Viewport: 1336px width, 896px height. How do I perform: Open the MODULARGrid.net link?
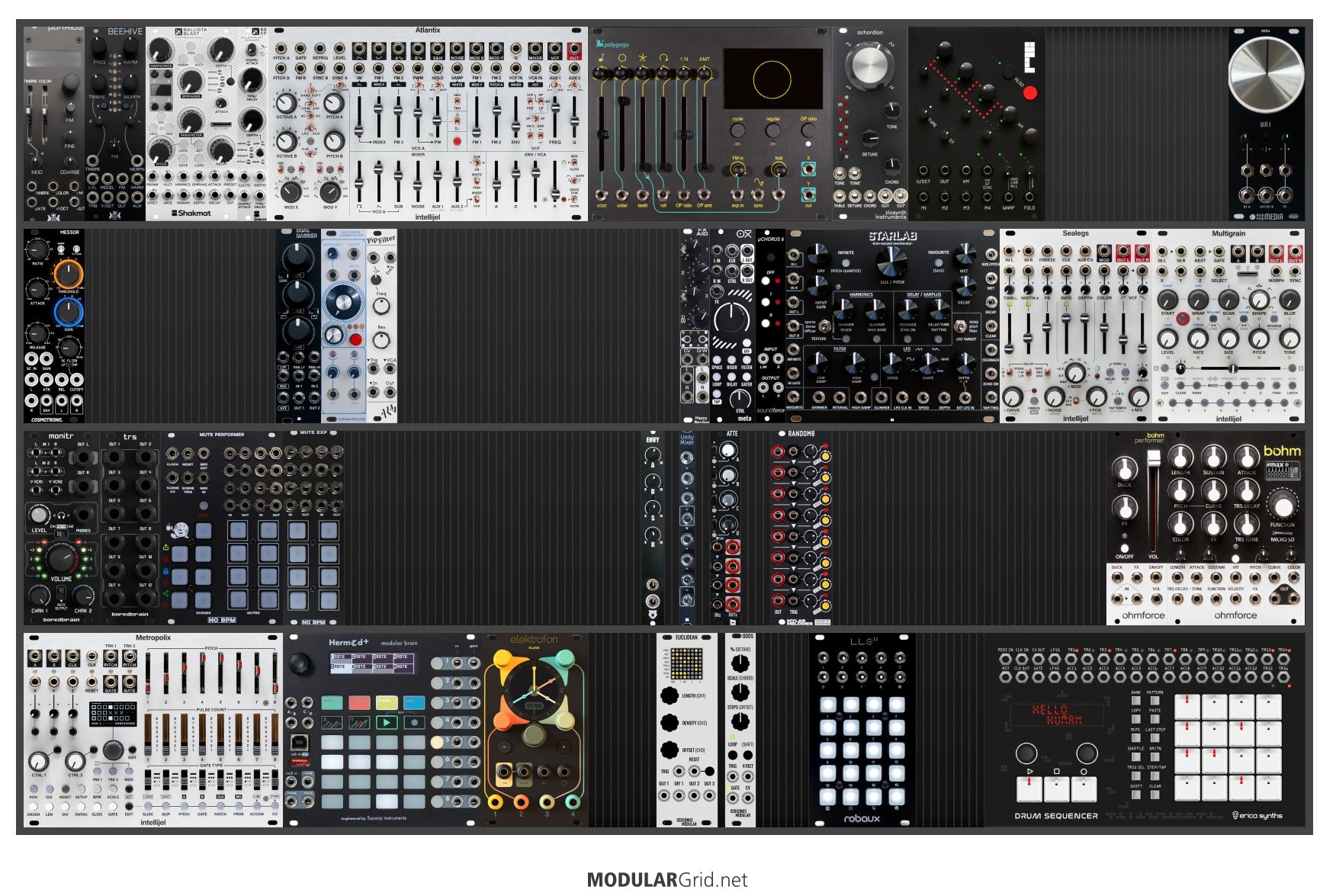coord(667,879)
